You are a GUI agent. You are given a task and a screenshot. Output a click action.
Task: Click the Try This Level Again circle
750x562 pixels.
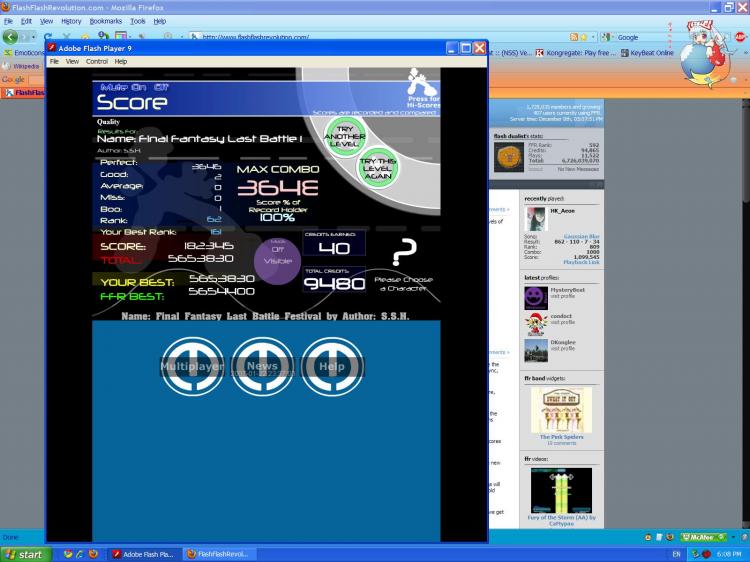coord(378,168)
